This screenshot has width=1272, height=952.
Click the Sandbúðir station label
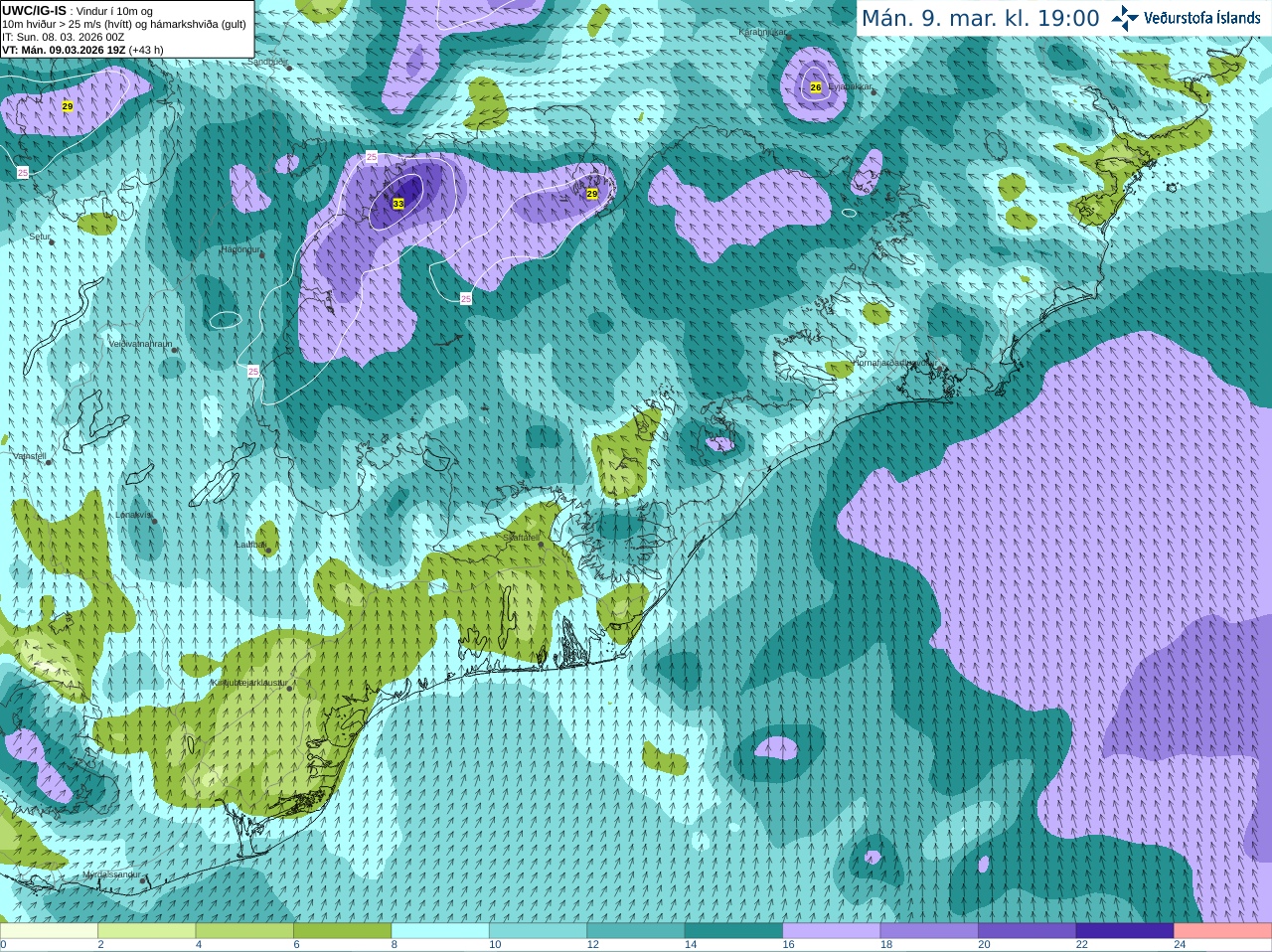[266, 62]
